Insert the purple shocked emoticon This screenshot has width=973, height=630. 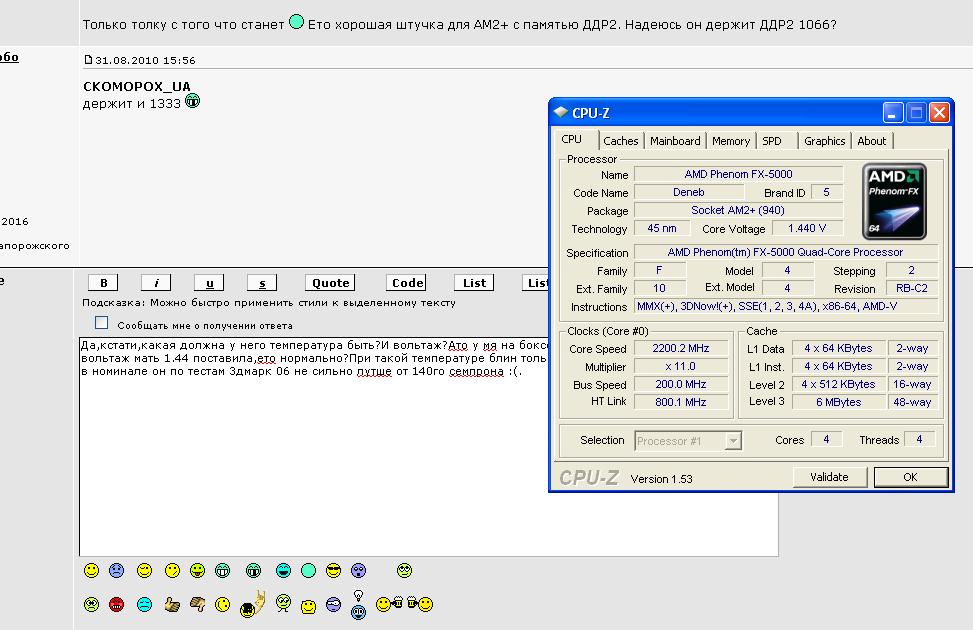coord(359,570)
